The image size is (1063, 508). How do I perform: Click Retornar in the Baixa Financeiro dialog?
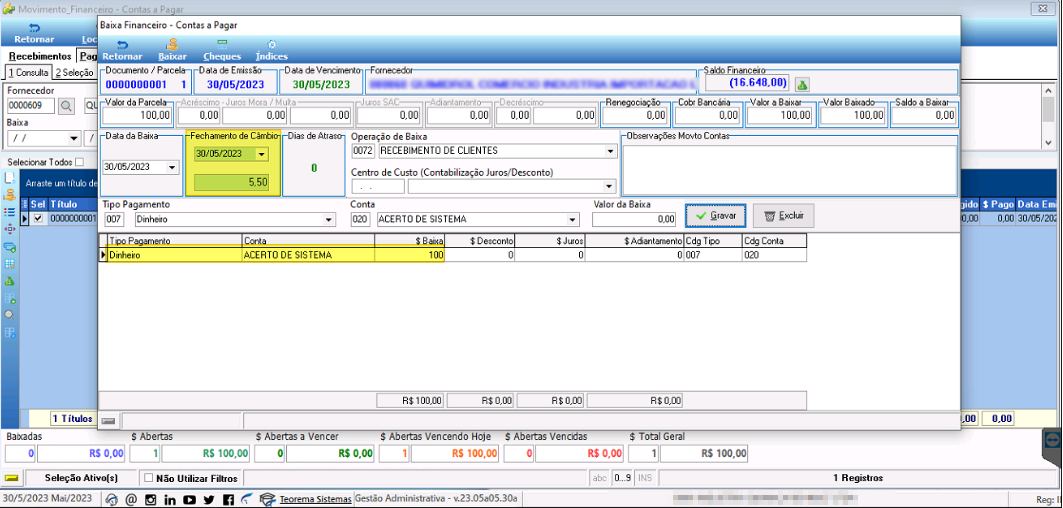click(122, 50)
